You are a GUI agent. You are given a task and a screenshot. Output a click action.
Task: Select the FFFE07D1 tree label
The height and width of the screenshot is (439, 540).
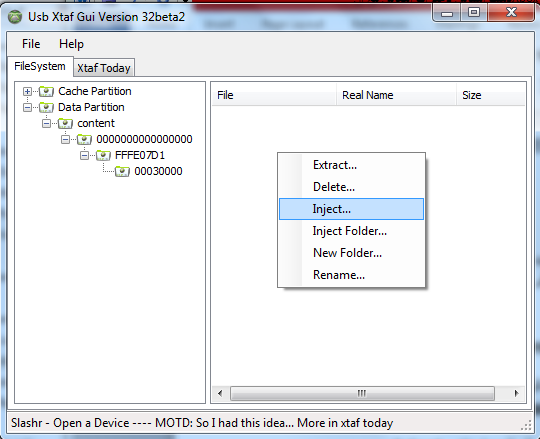[x=140, y=155]
